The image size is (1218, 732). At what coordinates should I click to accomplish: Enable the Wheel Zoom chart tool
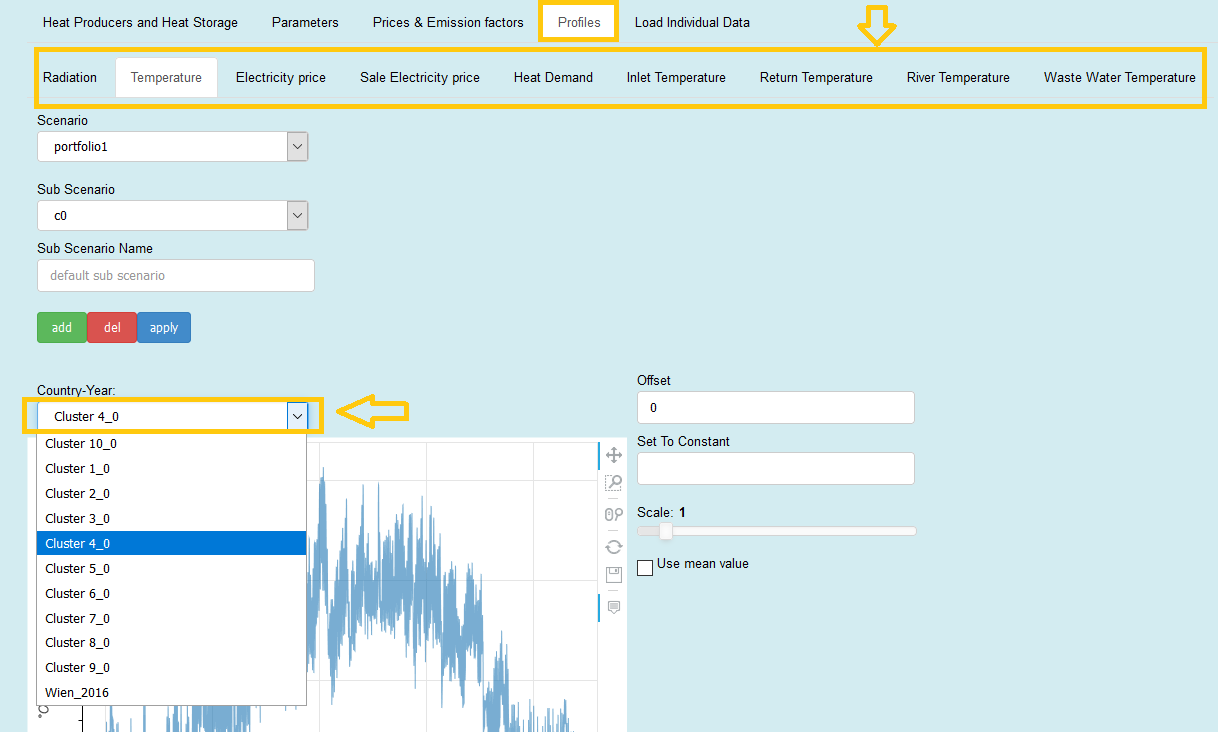click(614, 514)
